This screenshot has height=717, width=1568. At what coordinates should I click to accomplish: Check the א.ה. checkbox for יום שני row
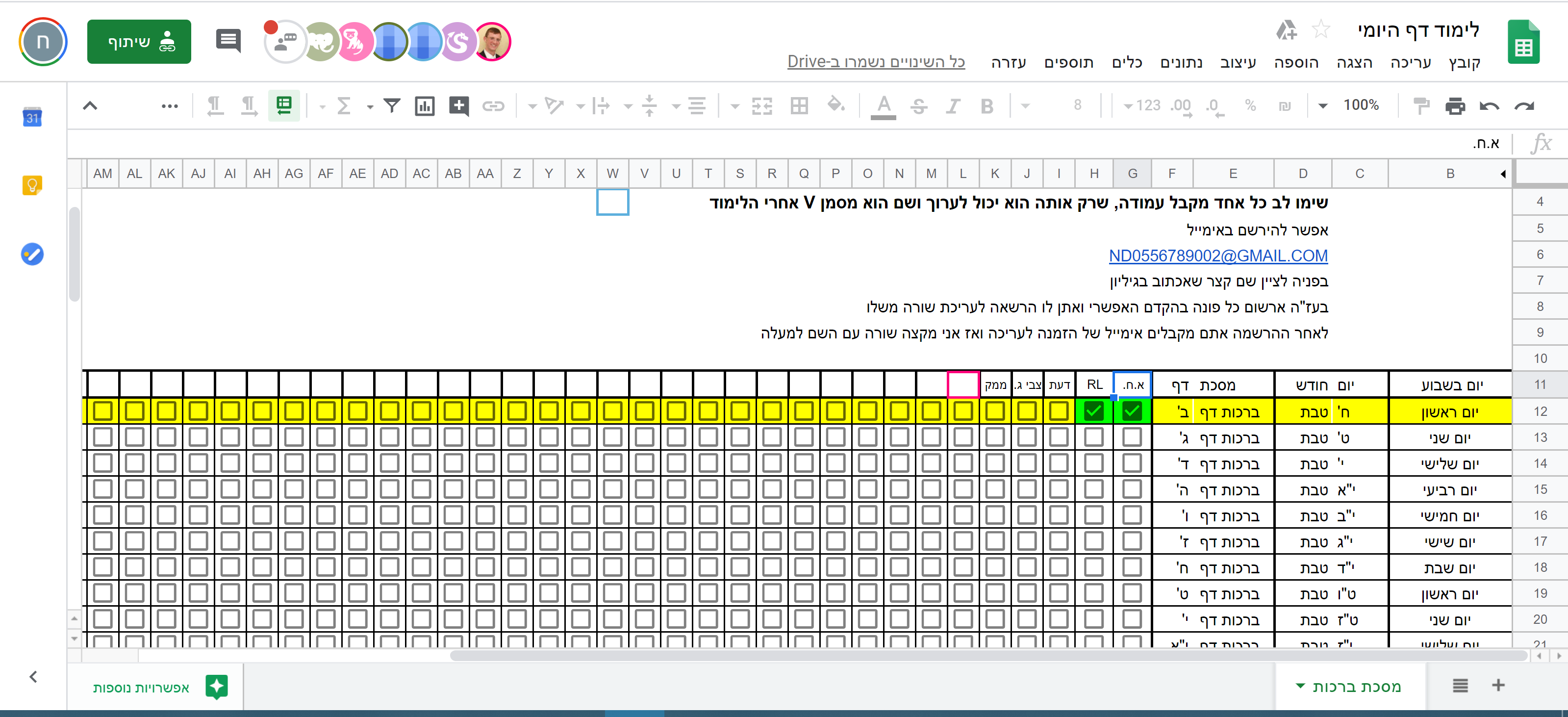tap(1131, 437)
